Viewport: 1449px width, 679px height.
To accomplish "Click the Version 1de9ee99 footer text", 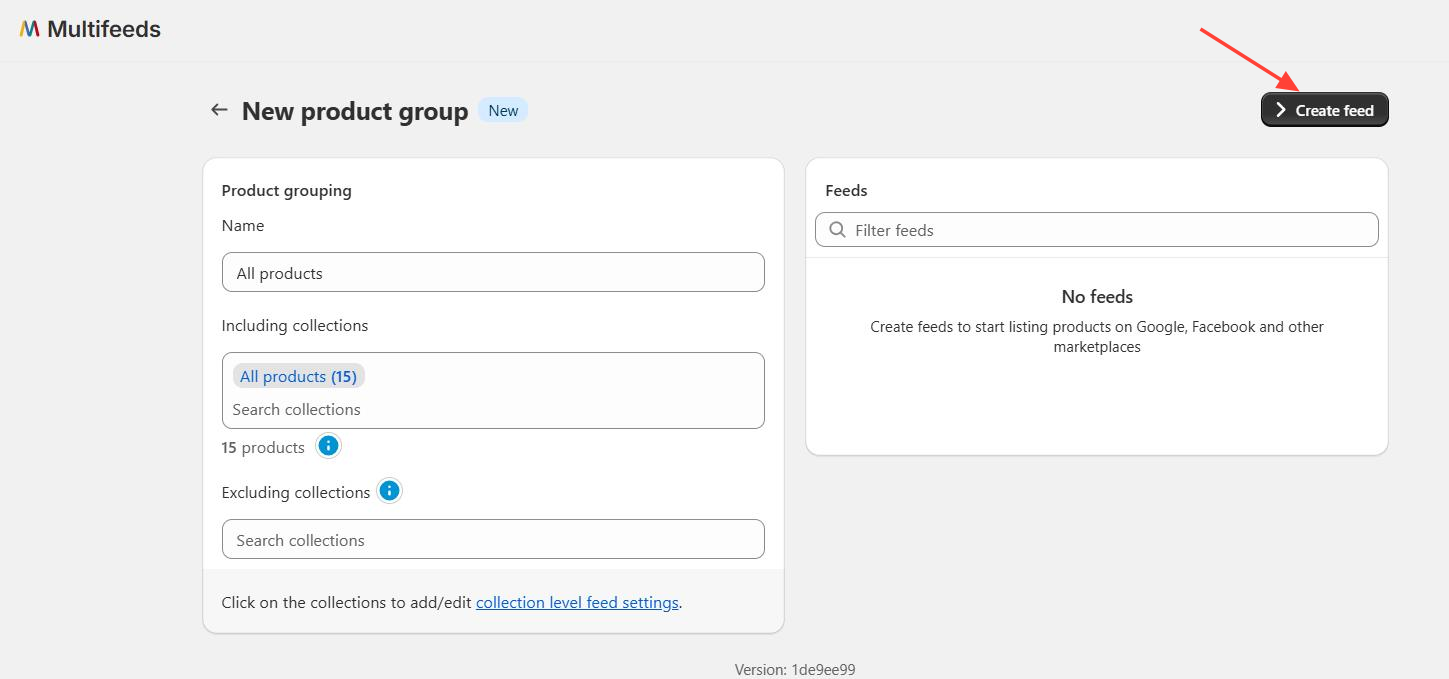I will point(795,670).
